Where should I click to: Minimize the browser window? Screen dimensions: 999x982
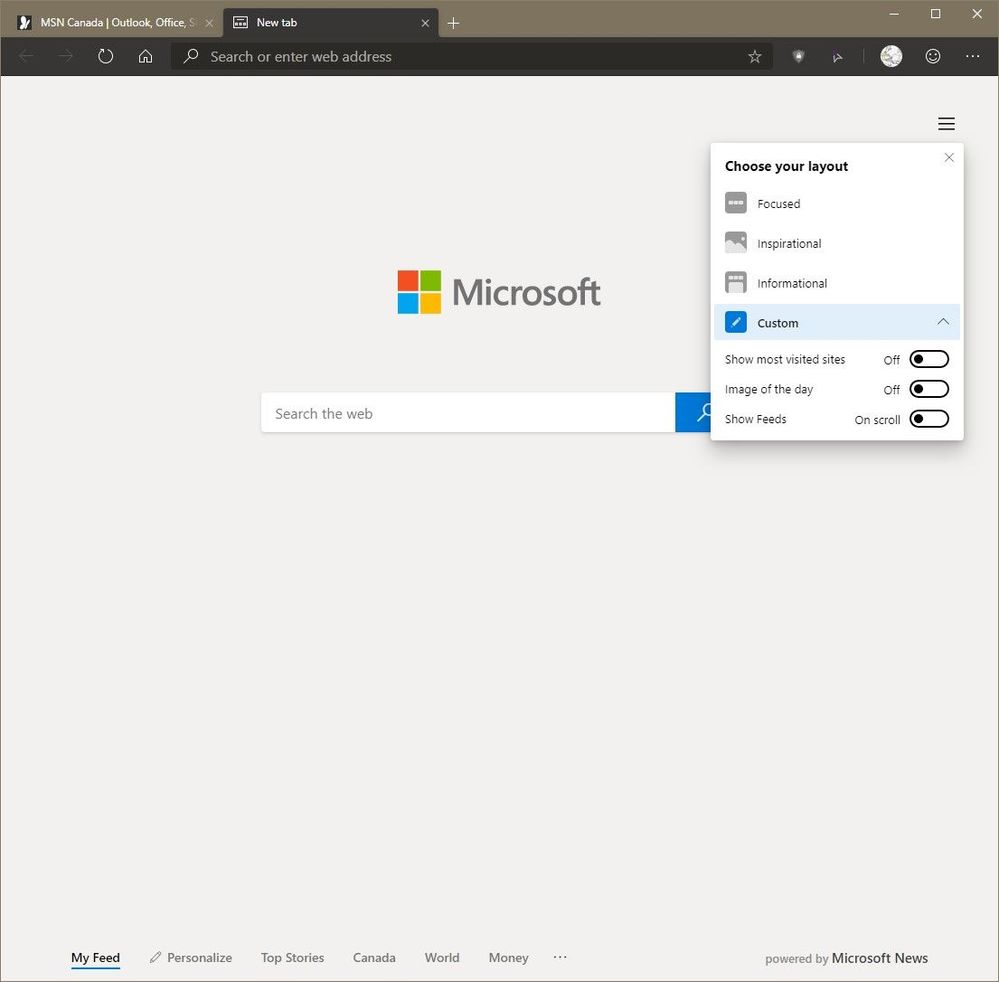894,14
